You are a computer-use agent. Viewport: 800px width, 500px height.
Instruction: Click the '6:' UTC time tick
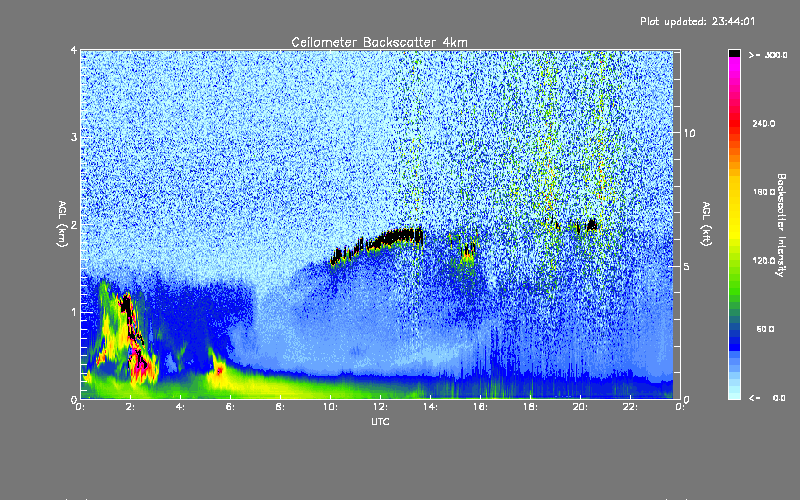tap(231, 407)
